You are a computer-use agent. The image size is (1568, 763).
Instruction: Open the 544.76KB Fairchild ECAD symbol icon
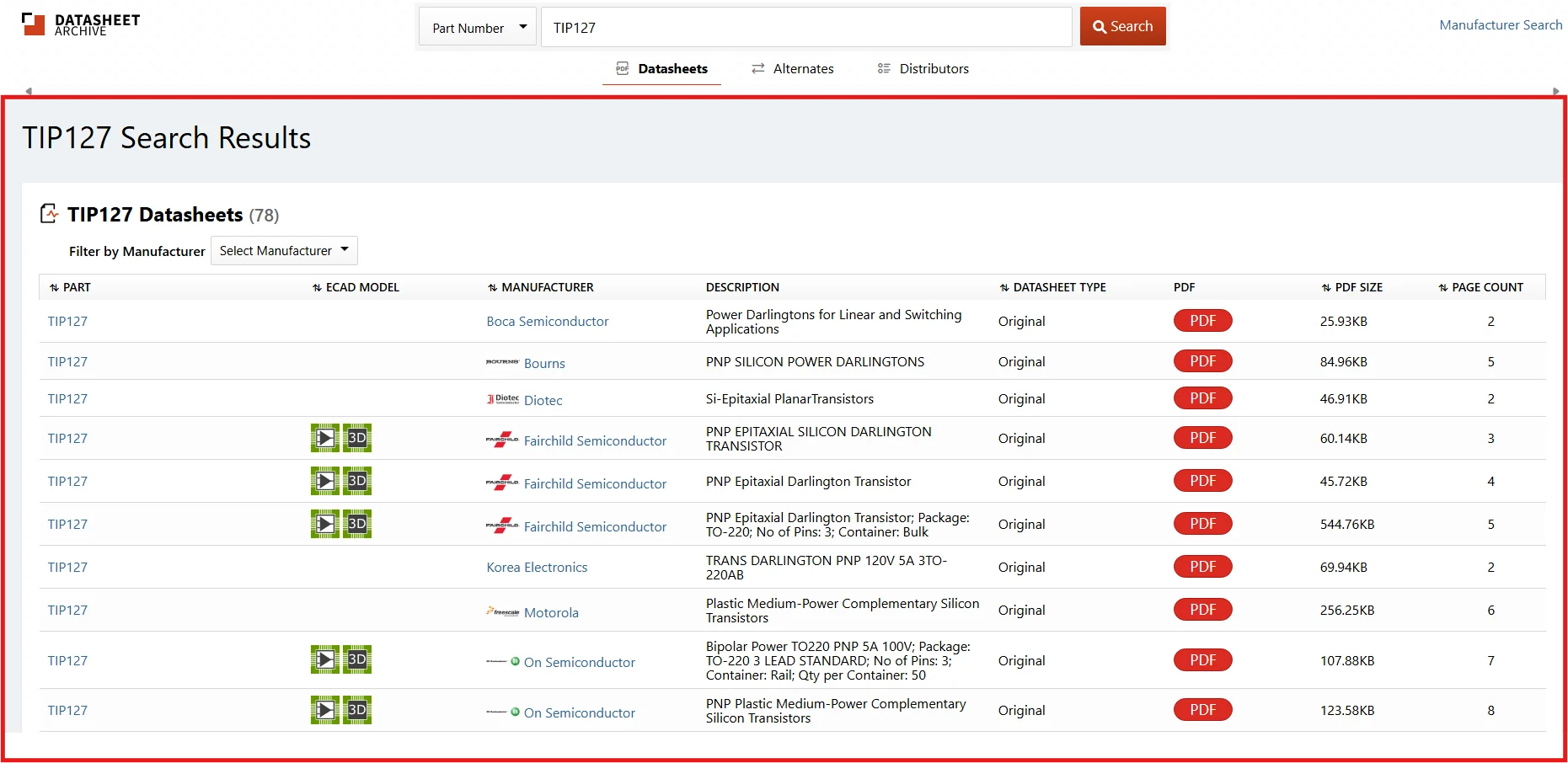[x=325, y=524]
